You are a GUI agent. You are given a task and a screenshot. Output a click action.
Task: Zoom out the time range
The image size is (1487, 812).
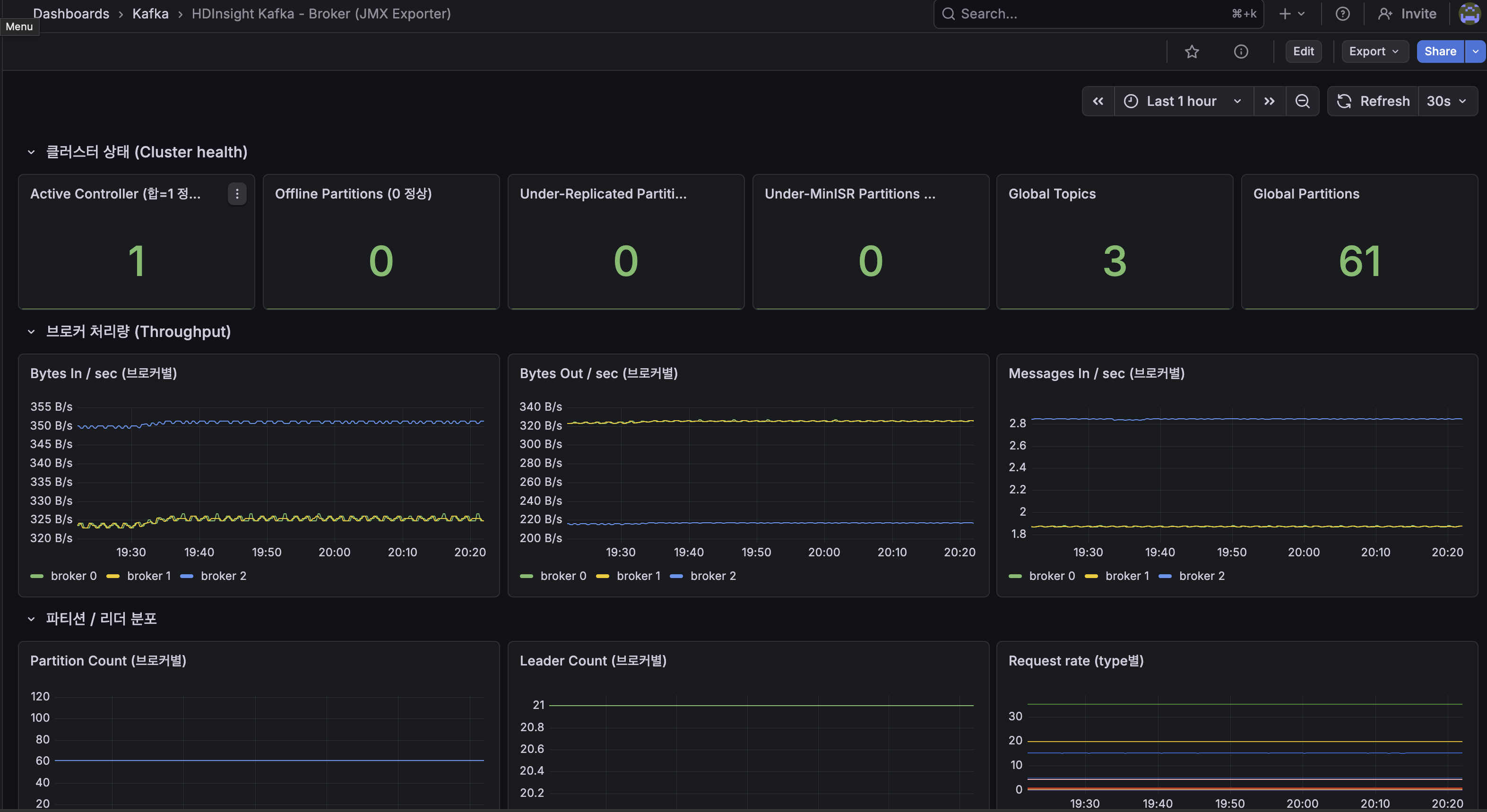[x=1302, y=102]
